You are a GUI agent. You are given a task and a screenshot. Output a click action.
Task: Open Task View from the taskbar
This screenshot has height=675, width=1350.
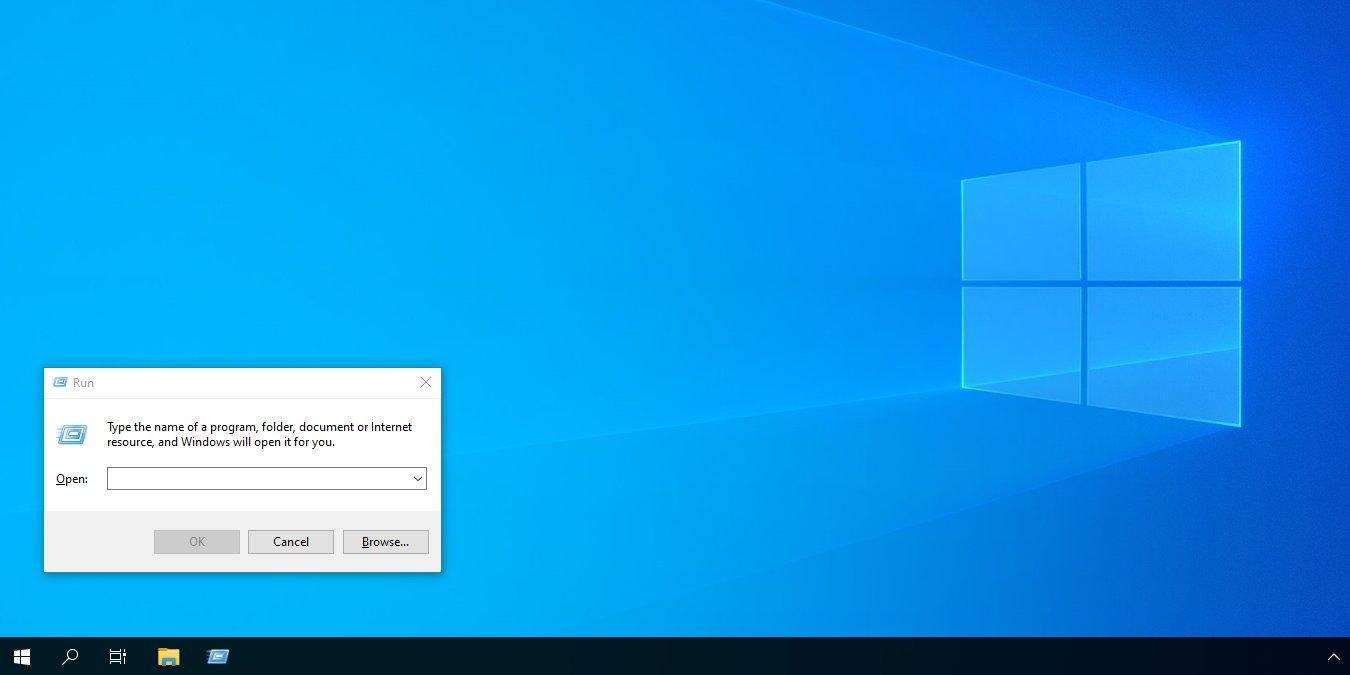click(x=118, y=657)
